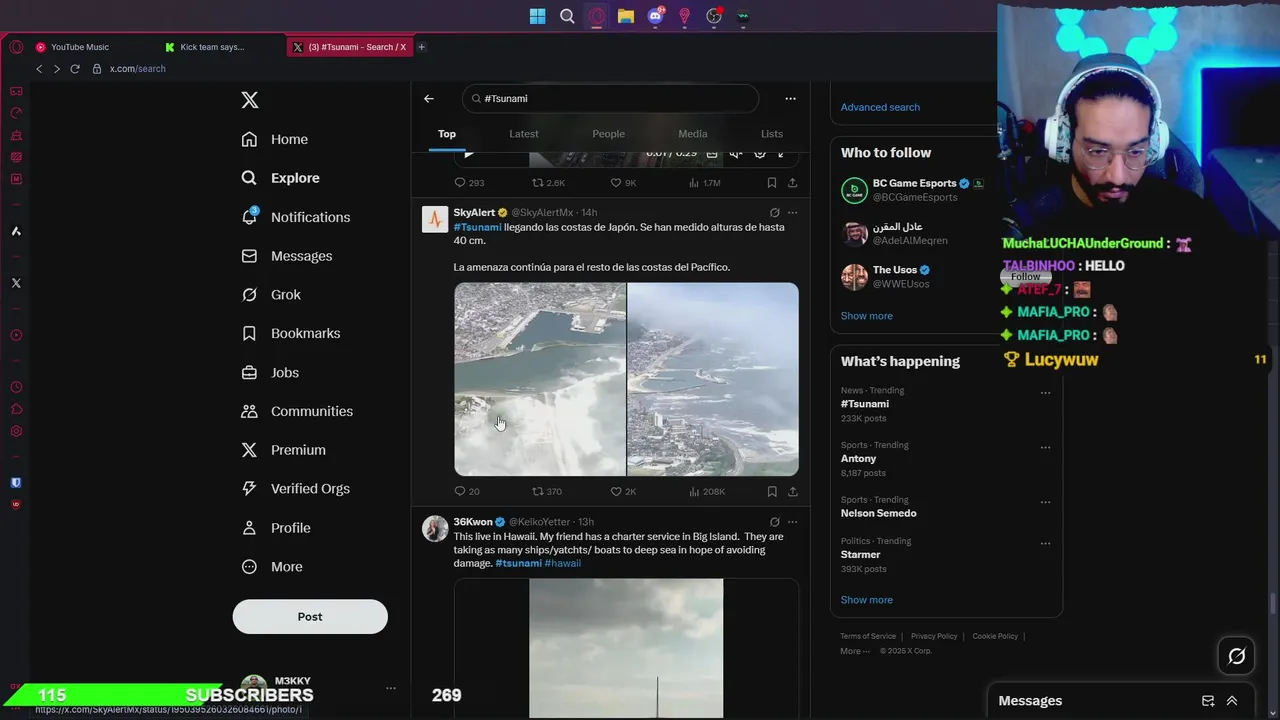Image resolution: width=1280 pixels, height=720 pixels.
Task: Open #Tsunami trending topic
Action: pyautogui.click(x=864, y=404)
